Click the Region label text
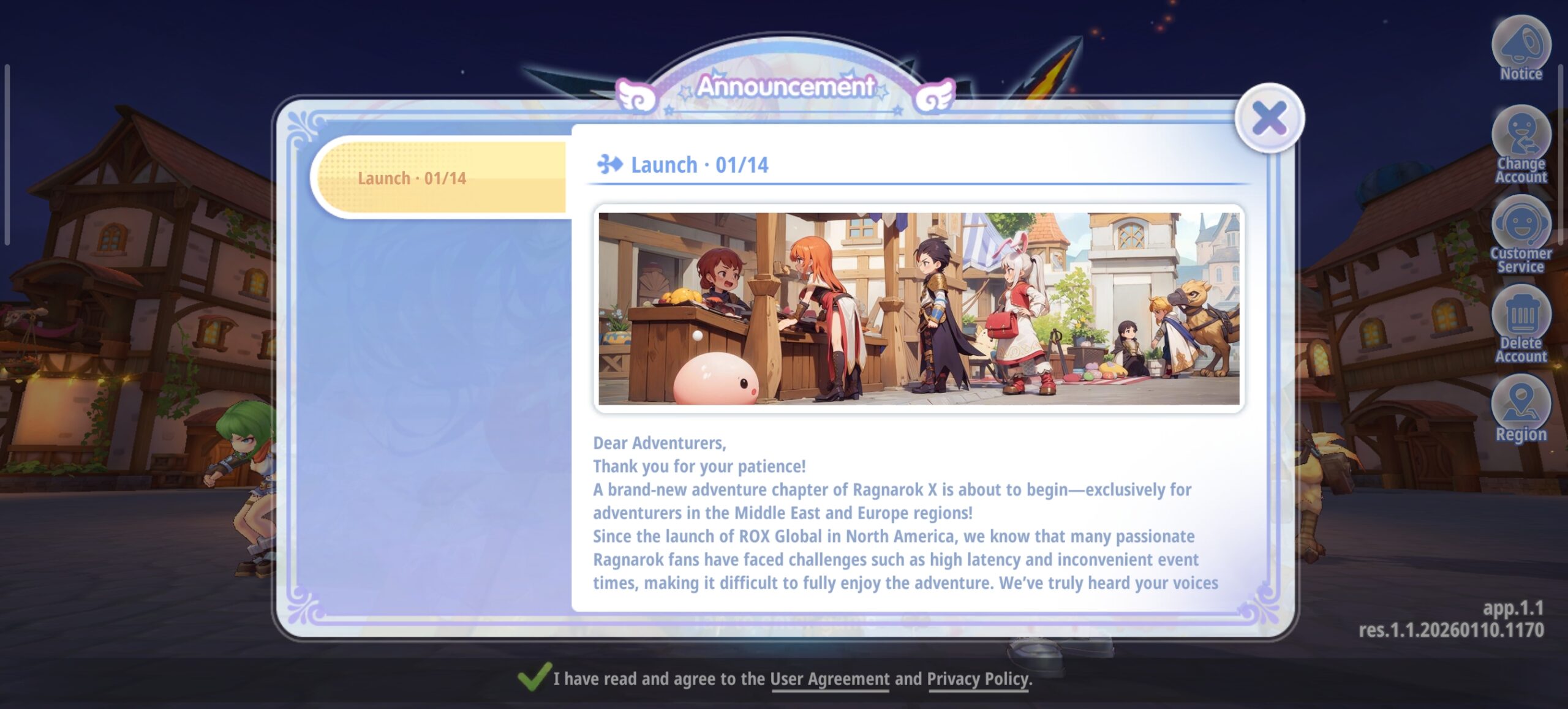The image size is (1568, 709). point(1520,434)
